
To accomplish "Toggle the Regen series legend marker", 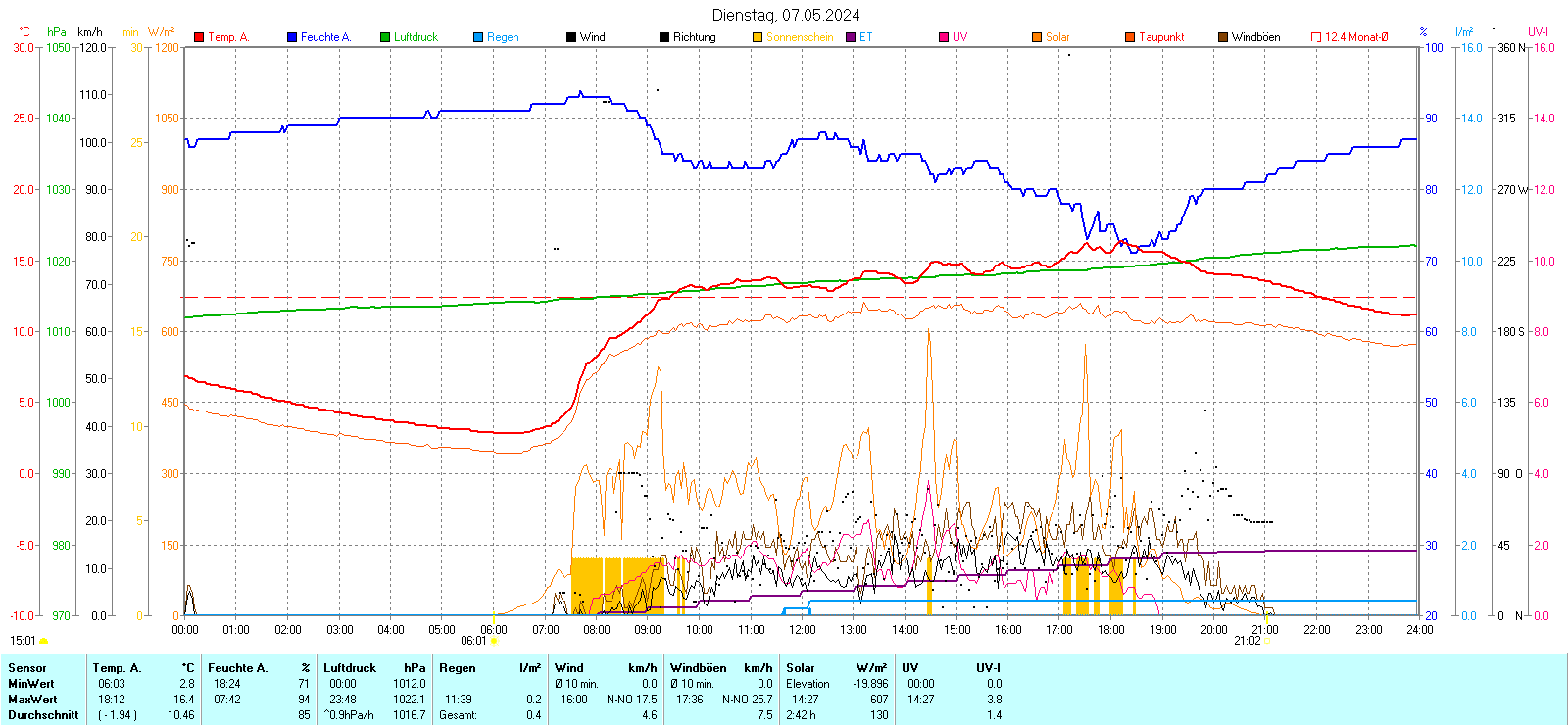I will pyautogui.click(x=478, y=37).
